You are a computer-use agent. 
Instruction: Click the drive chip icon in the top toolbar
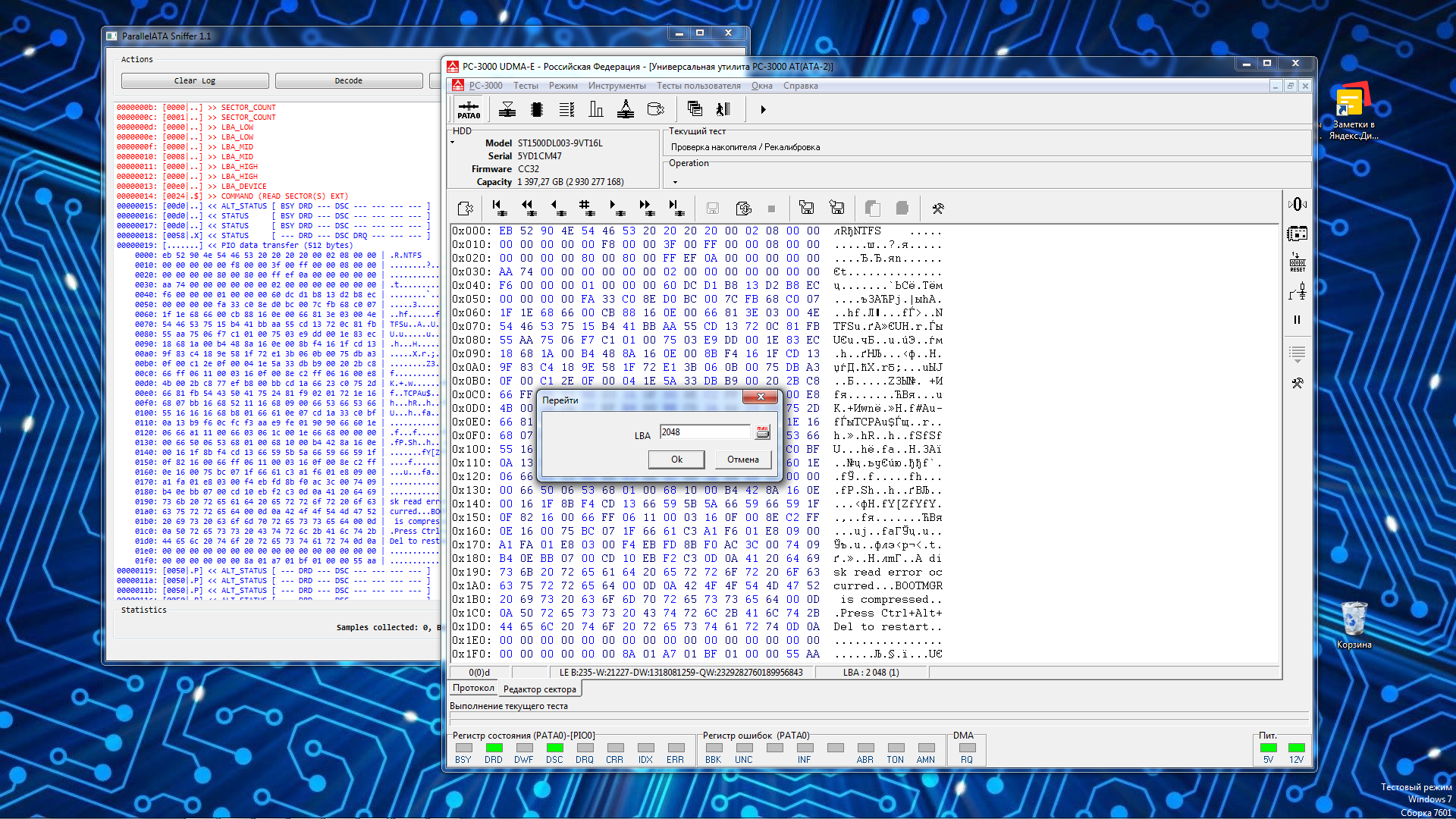537,110
